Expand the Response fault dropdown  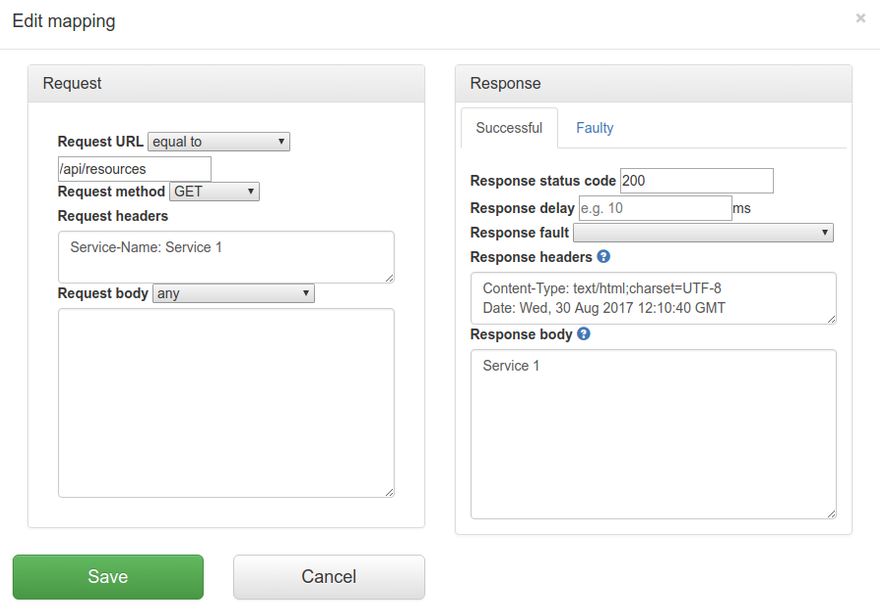[x=703, y=232]
